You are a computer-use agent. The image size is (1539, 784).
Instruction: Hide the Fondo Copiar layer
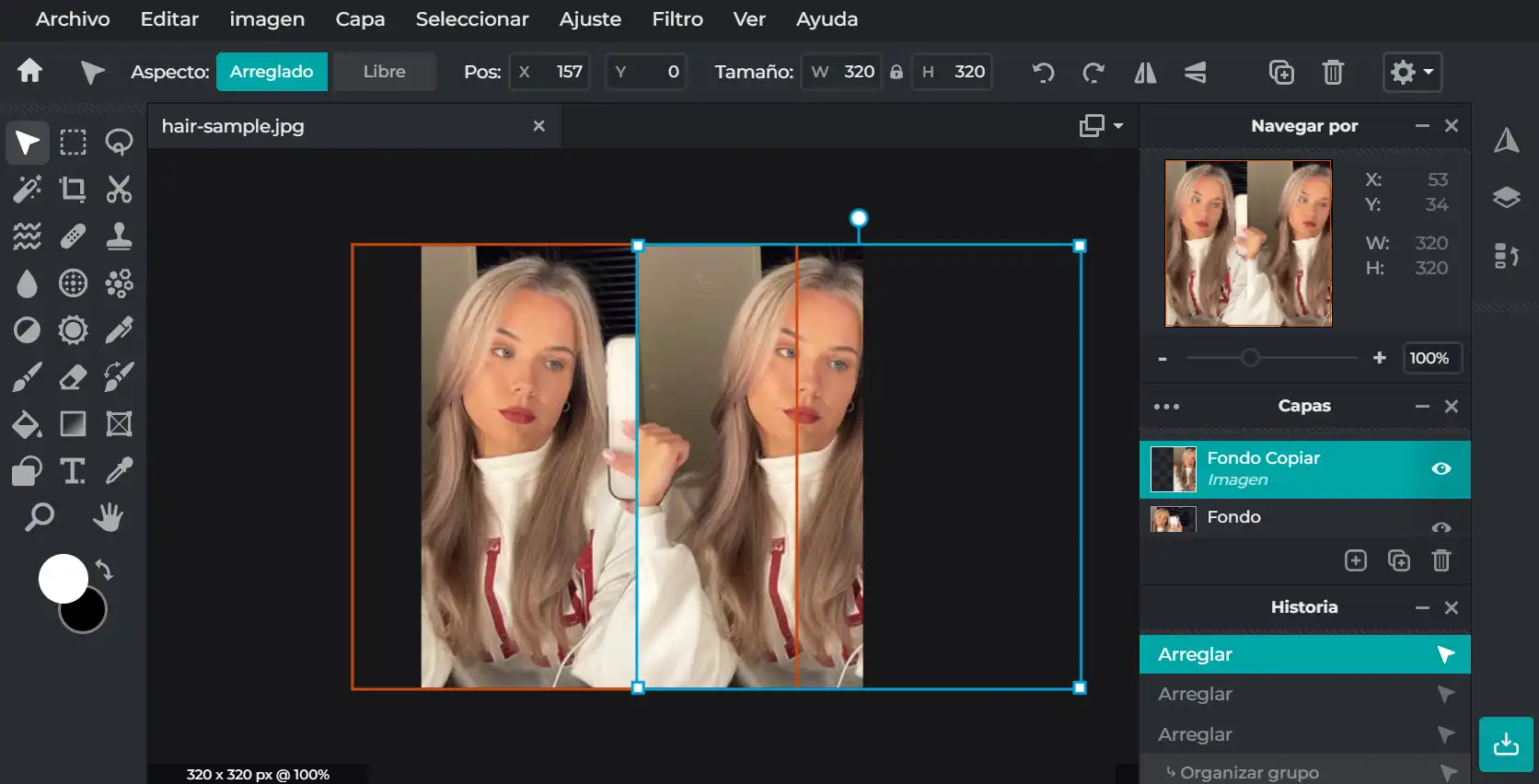(x=1441, y=469)
